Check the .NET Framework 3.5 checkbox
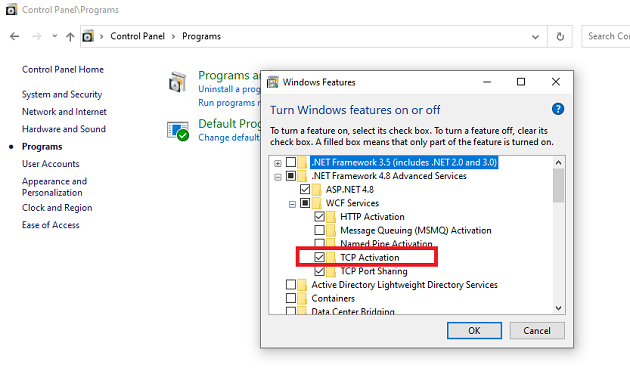Viewport: 630px width, 371px height. (291, 162)
